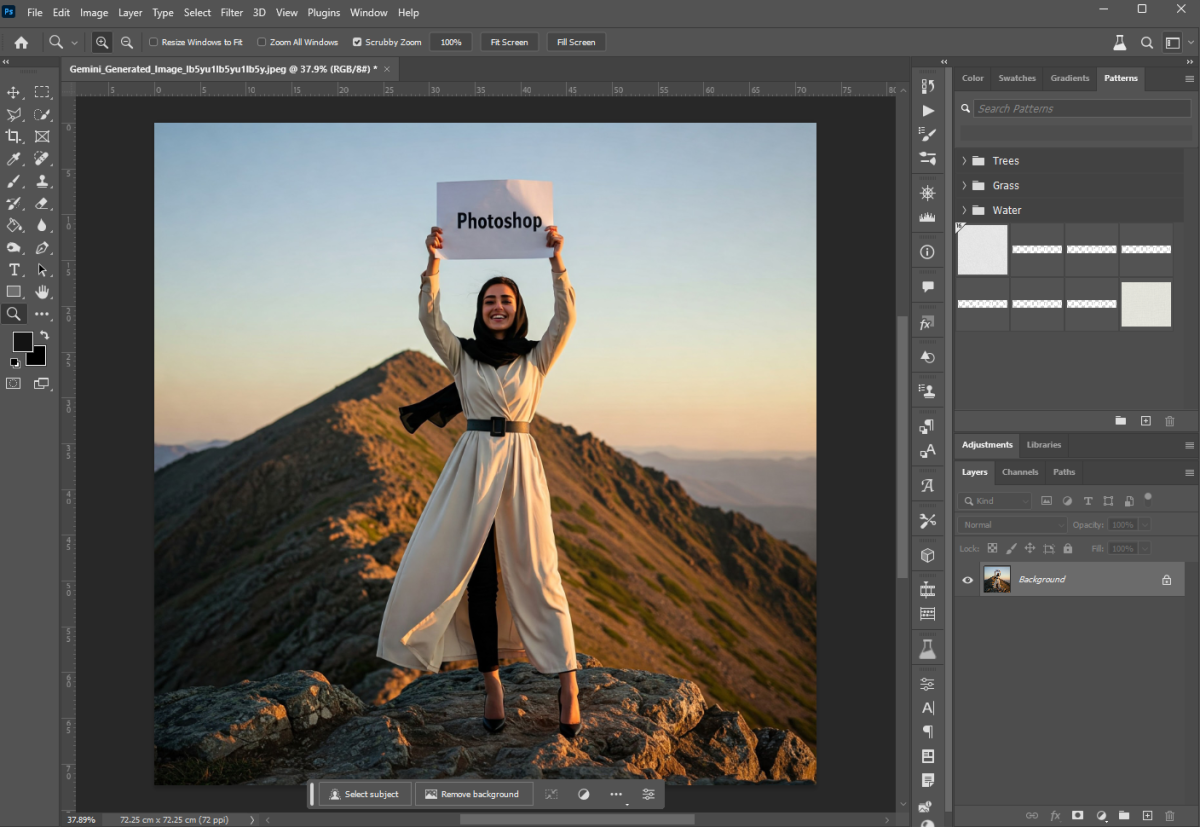This screenshot has height=827, width=1200.
Task: Select the Crop tool
Action: point(14,136)
